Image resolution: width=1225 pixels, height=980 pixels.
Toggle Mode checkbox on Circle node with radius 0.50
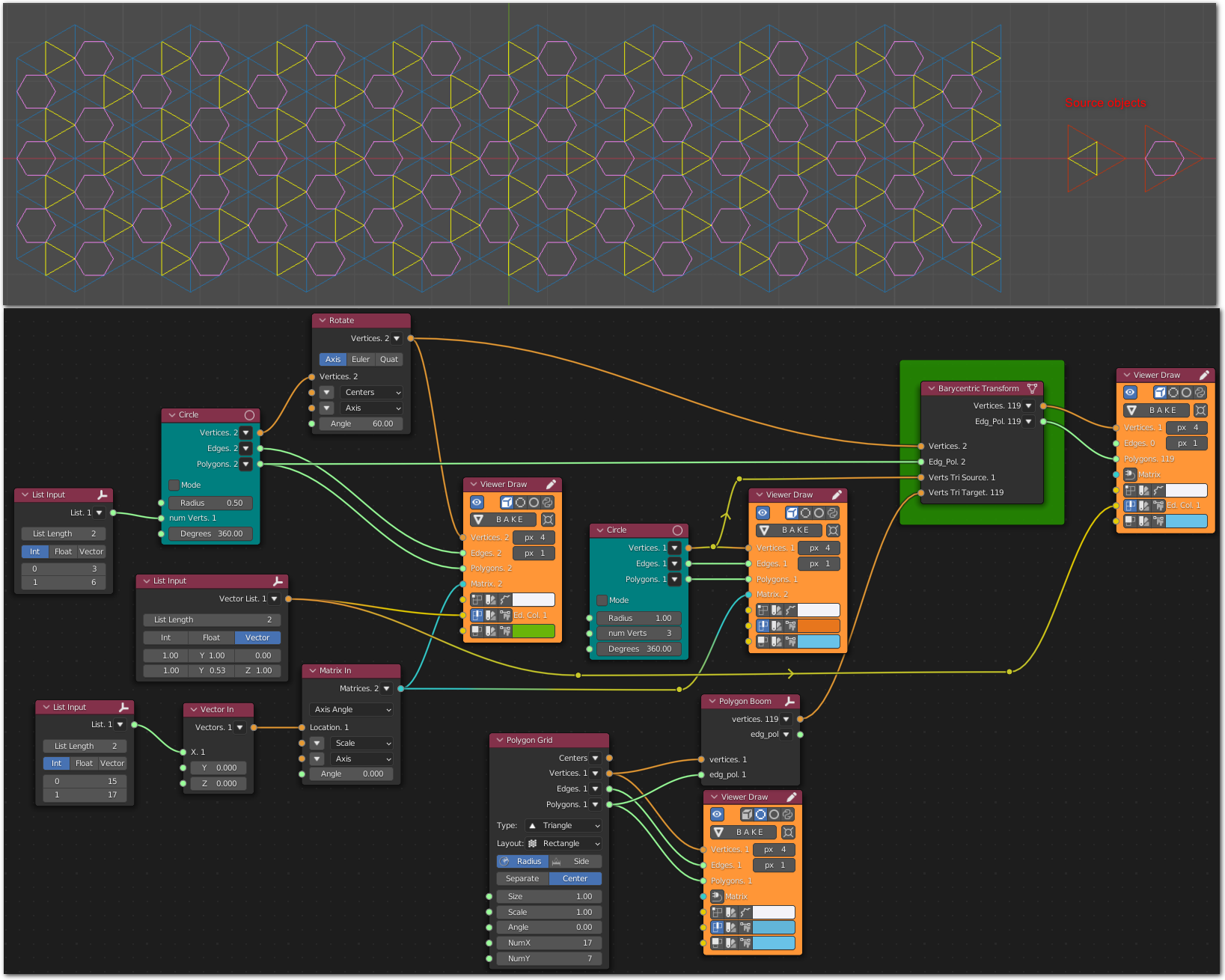(x=174, y=485)
